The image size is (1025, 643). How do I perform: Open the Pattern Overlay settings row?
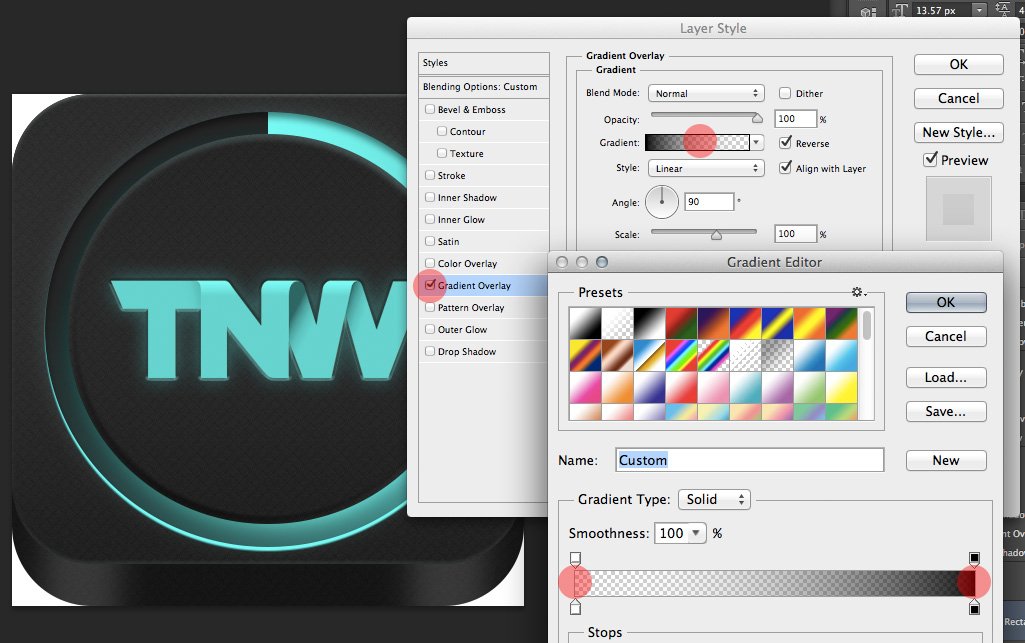484,307
